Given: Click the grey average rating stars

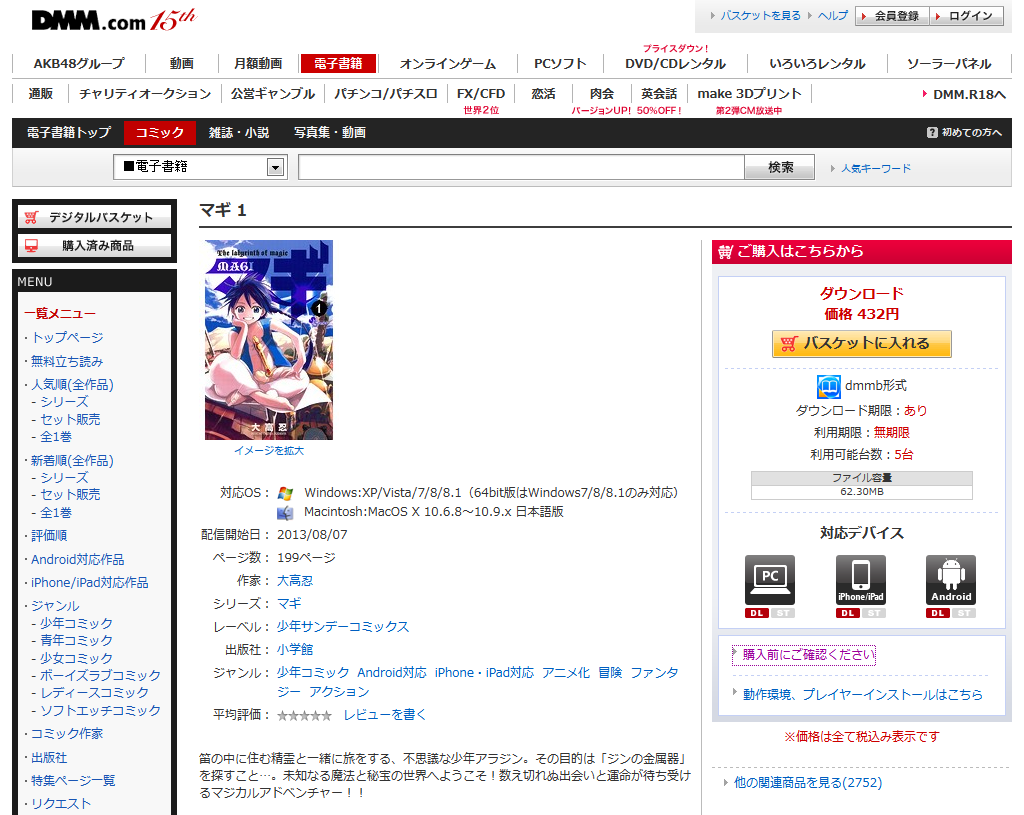Looking at the screenshot, I should 304,716.
